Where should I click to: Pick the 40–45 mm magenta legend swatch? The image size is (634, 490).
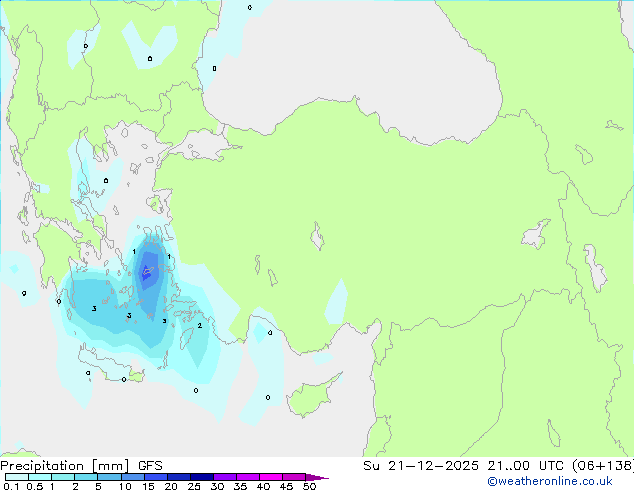tap(271, 477)
